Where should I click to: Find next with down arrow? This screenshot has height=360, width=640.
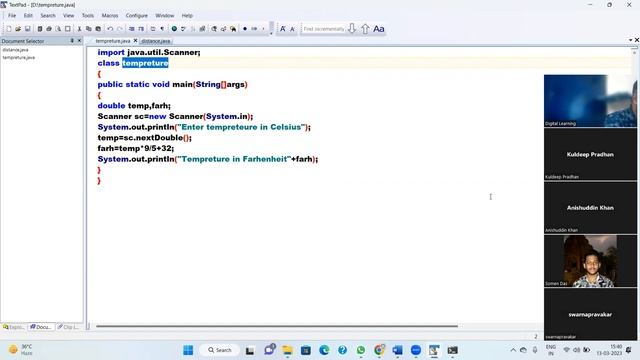click(x=352, y=29)
